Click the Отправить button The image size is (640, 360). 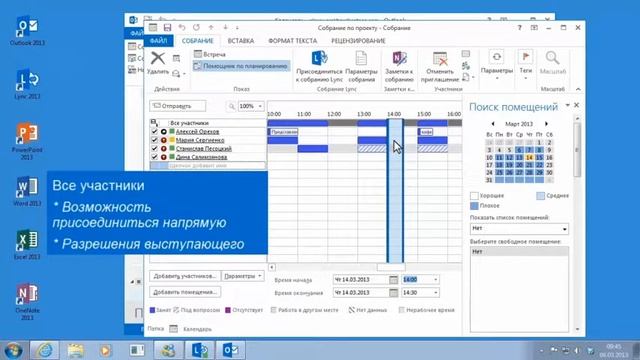tap(178, 106)
